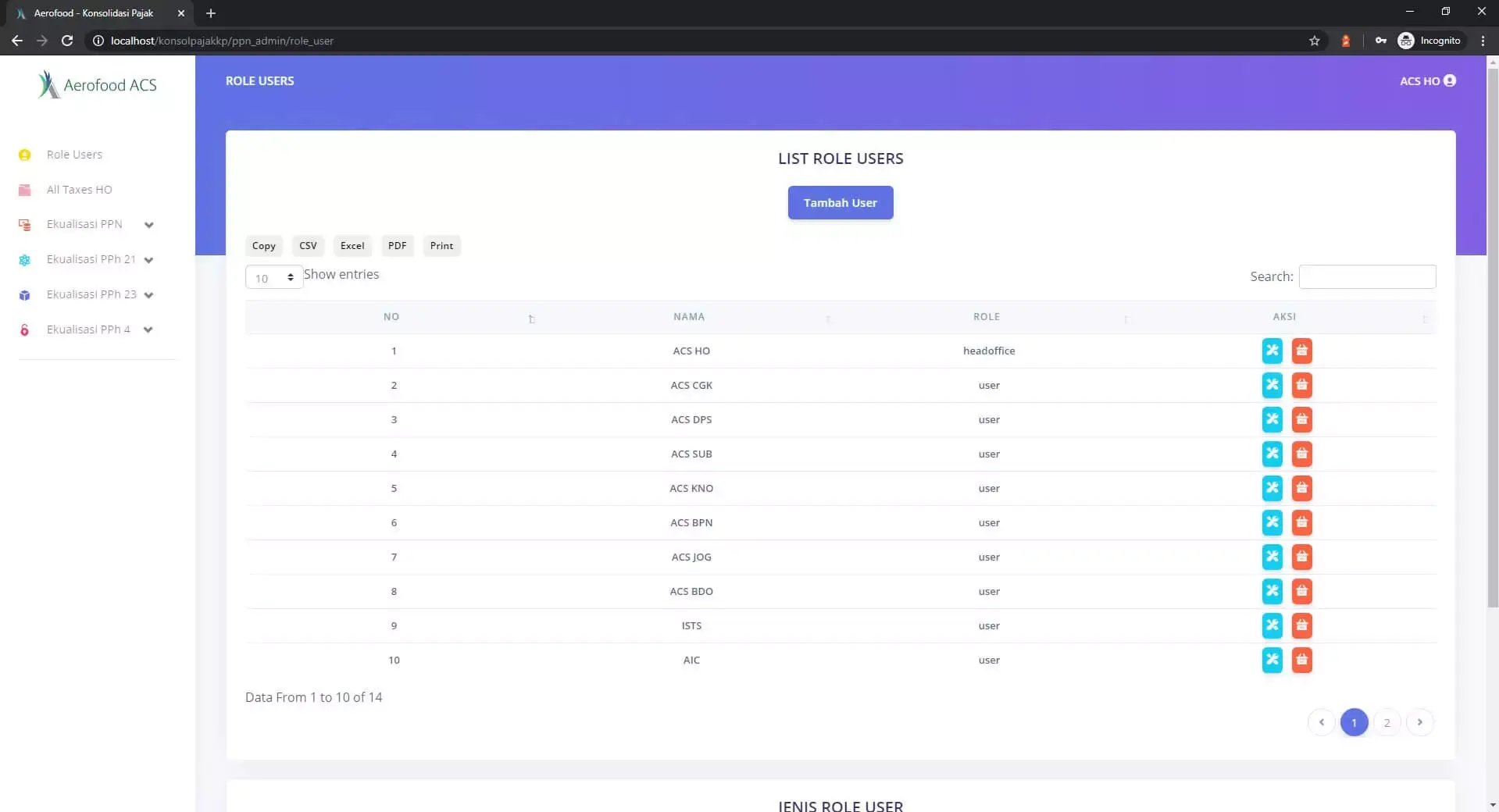Click the delete icon for ACS HO
1499x812 pixels.
1301,351
